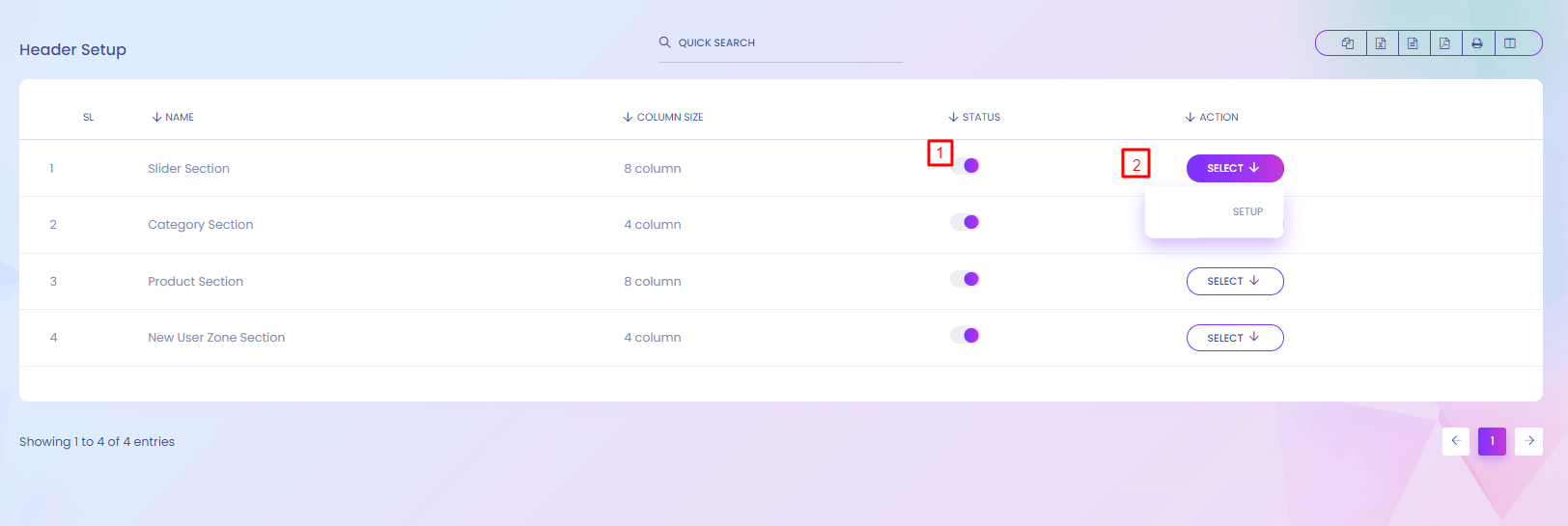Export table as Excel file
This screenshot has width=1568, height=526.
click(x=1381, y=43)
